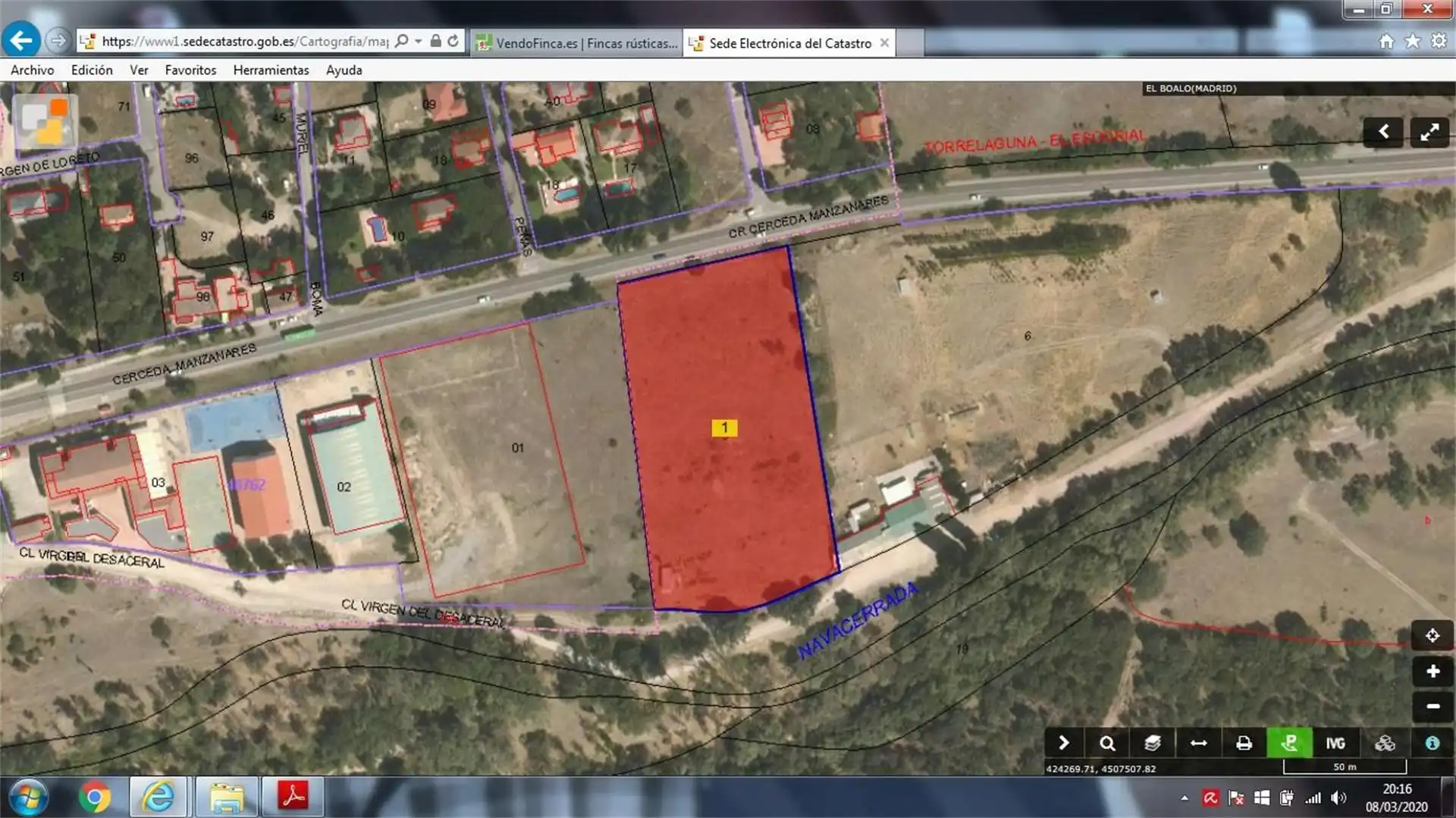The width and height of the screenshot is (1456, 818).
Task: Open browser Tools gear icon
Action: tap(1439, 41)
